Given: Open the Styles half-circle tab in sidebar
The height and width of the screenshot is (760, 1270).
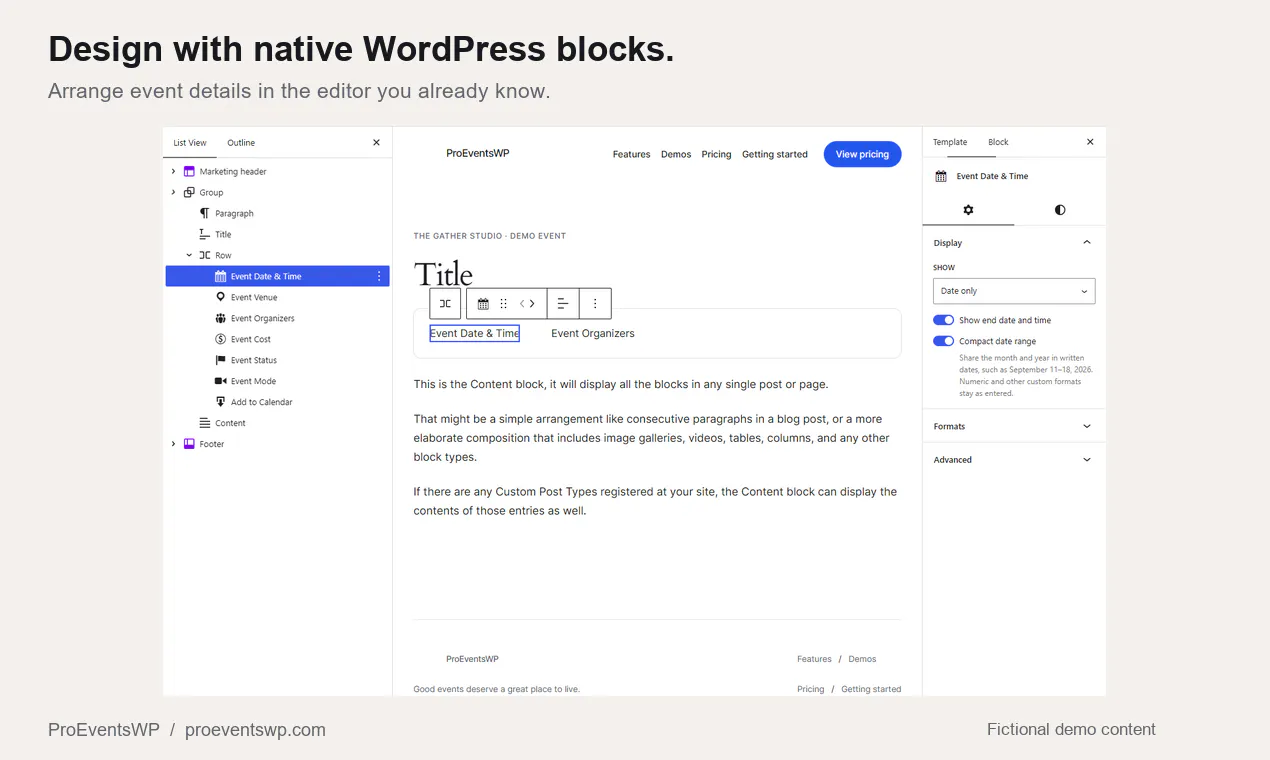Looking at the screenshot, I should click(x=1060, y=210).
